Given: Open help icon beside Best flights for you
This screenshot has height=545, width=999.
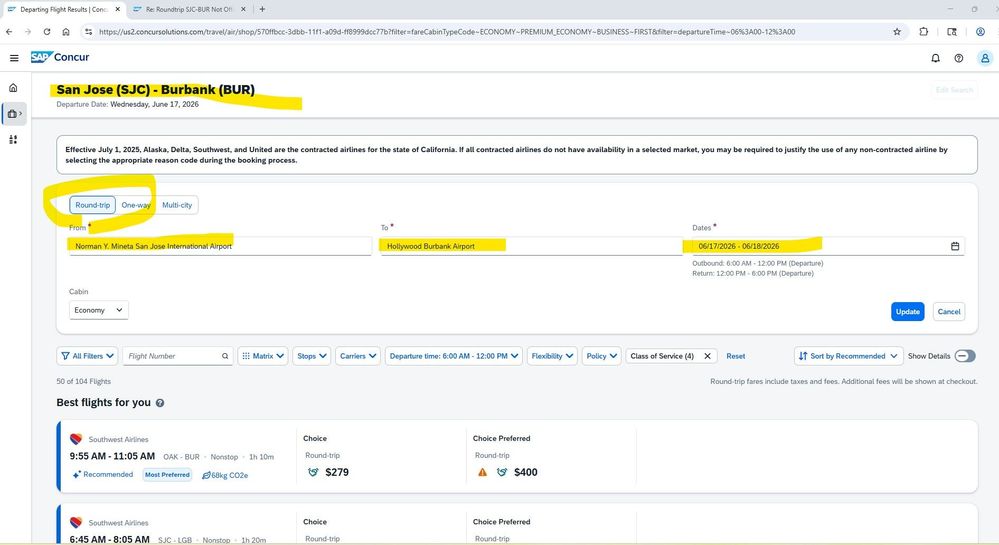Looking at the screenshot, I should (160, 403).
